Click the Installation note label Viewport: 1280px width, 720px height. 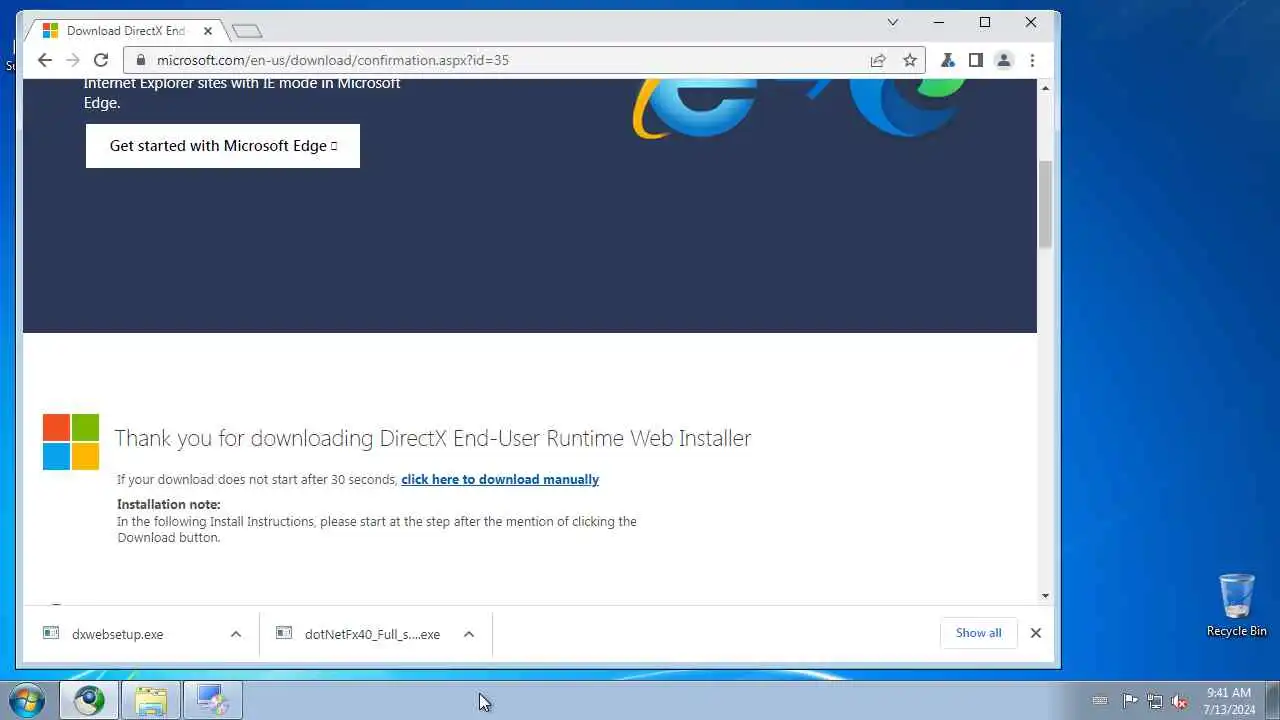(168, 504)
